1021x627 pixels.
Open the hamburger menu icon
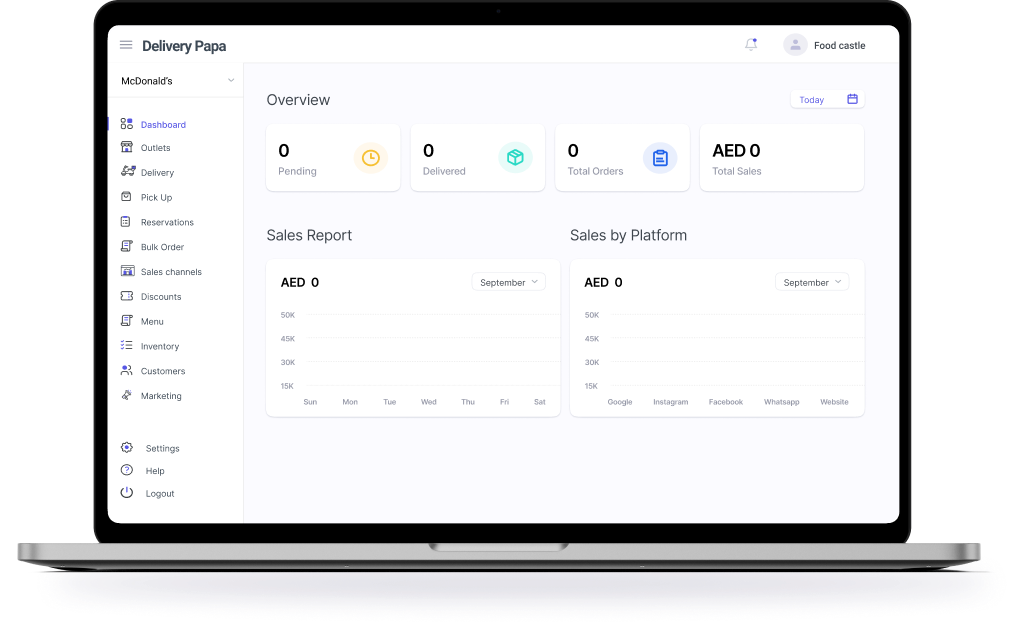pos(126,45)
